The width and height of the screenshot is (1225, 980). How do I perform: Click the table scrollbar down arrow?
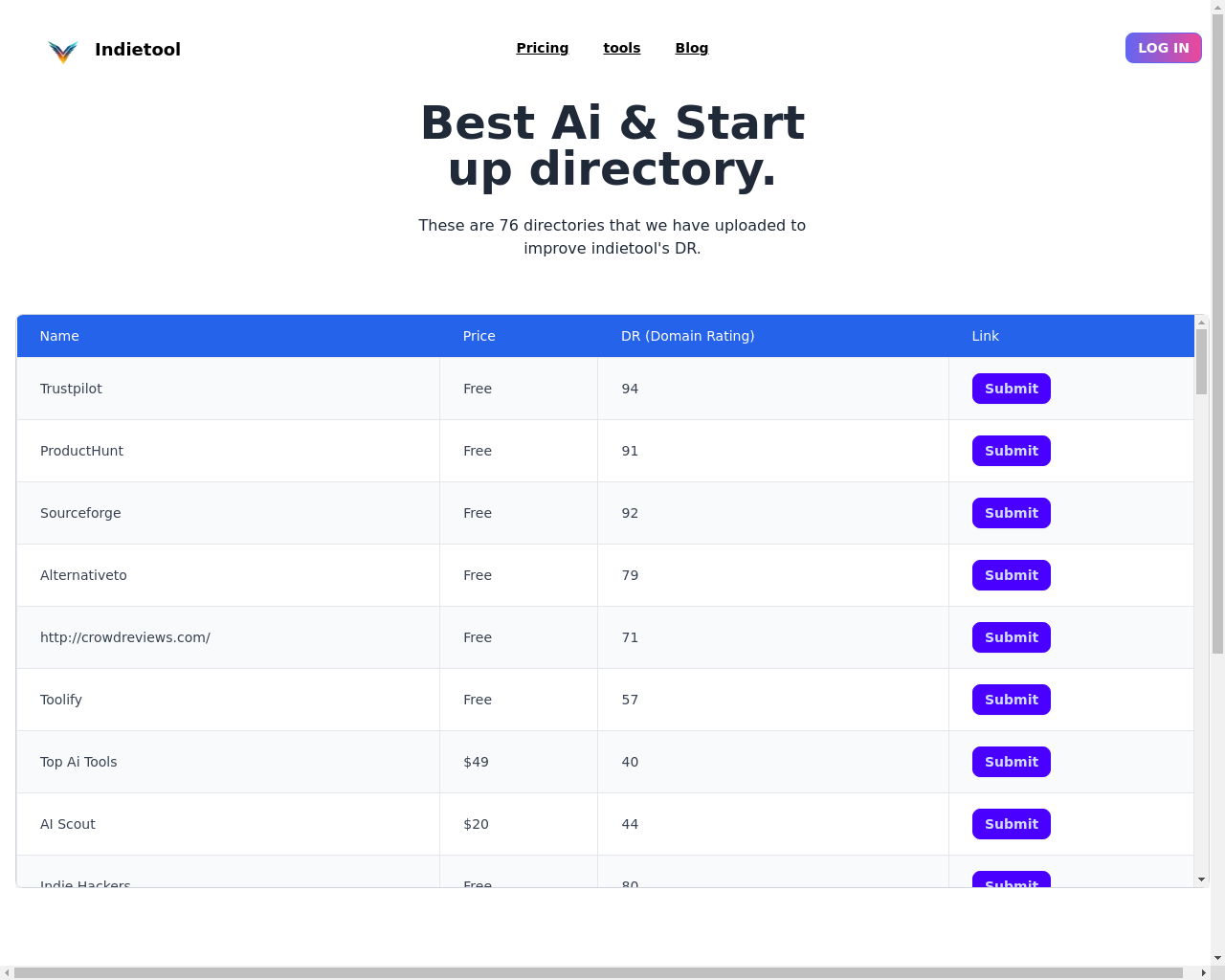pyautogui.click(x=1201, y=880)
